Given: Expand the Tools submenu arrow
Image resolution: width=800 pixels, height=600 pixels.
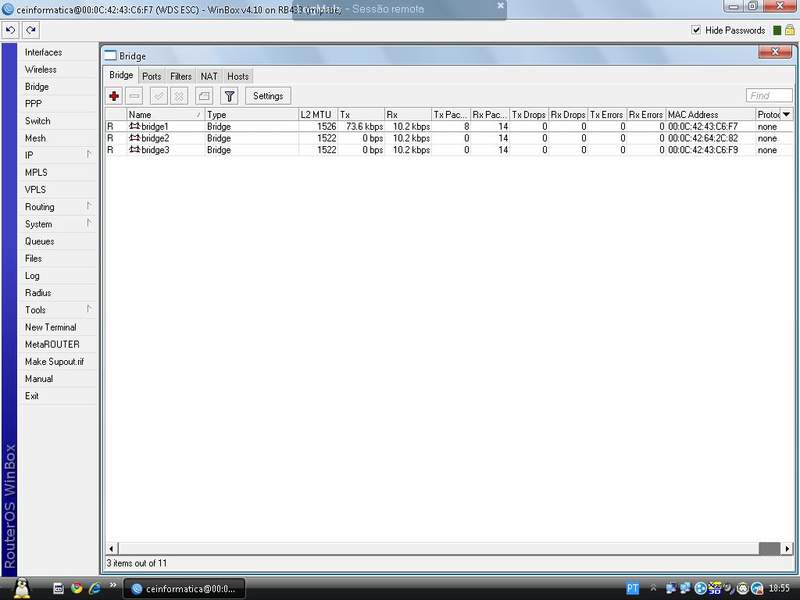Looking at the screenshot, I should pyautogui.click(x=89, y=309).
